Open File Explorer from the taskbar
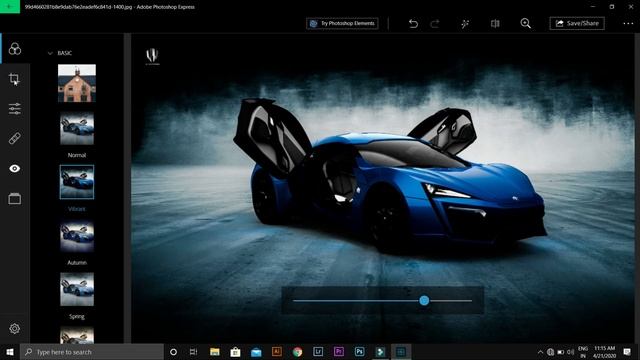Viewport: 640px width, 360px height. 215,352
